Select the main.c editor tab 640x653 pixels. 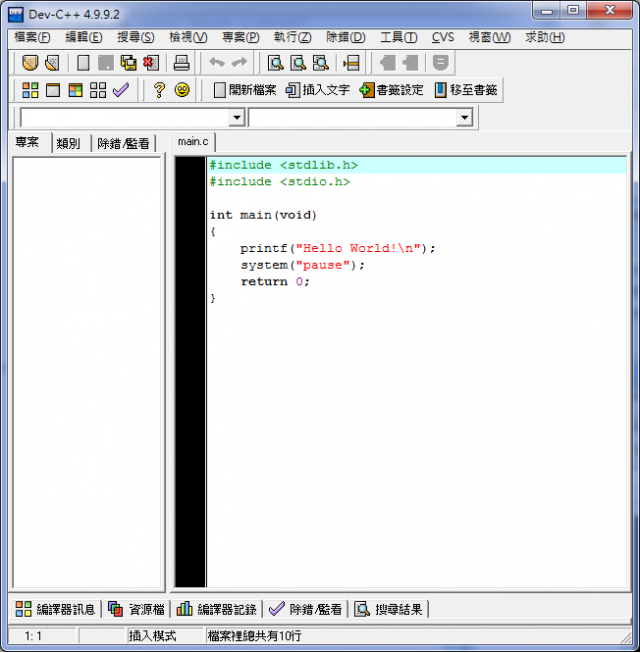[x=193, y=142]
